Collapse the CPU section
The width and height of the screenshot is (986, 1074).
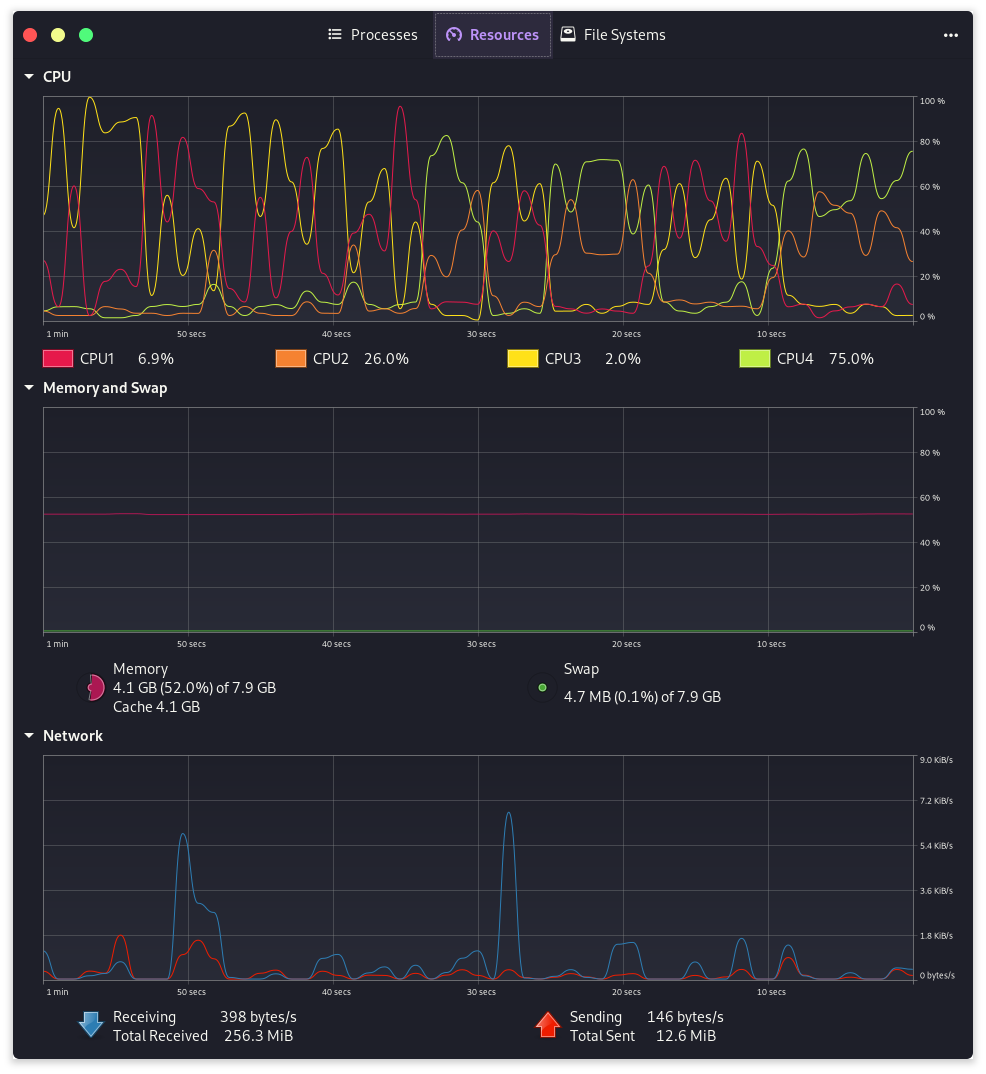28,76
